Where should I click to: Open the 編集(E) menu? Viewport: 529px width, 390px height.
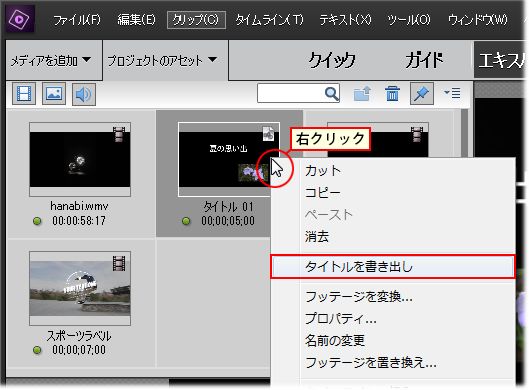[137, 20]
